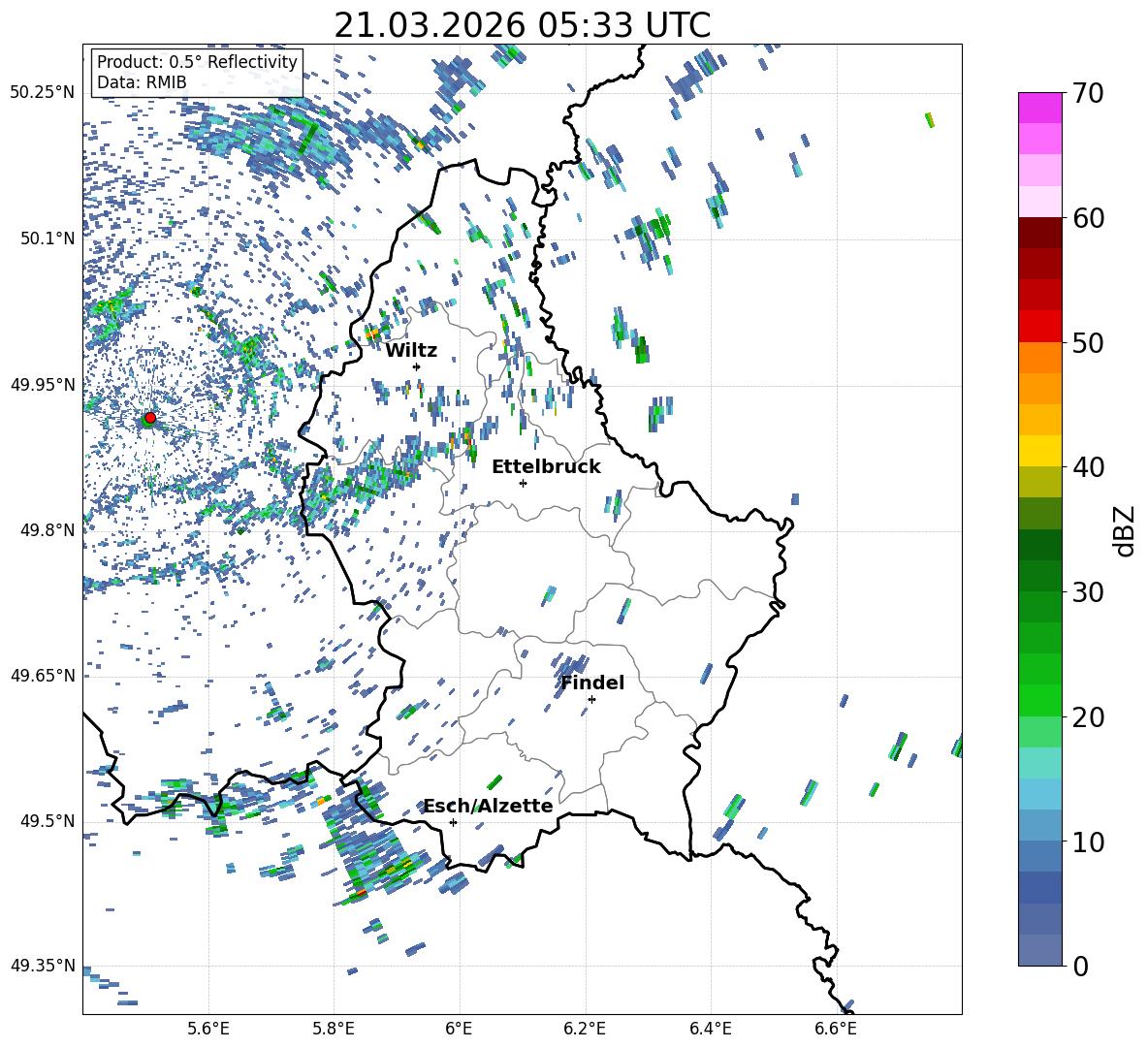The height and width of the screenshot is (1048, 1148).
Task: Click the Esch/Alzette city label
Action: [489, 806]
